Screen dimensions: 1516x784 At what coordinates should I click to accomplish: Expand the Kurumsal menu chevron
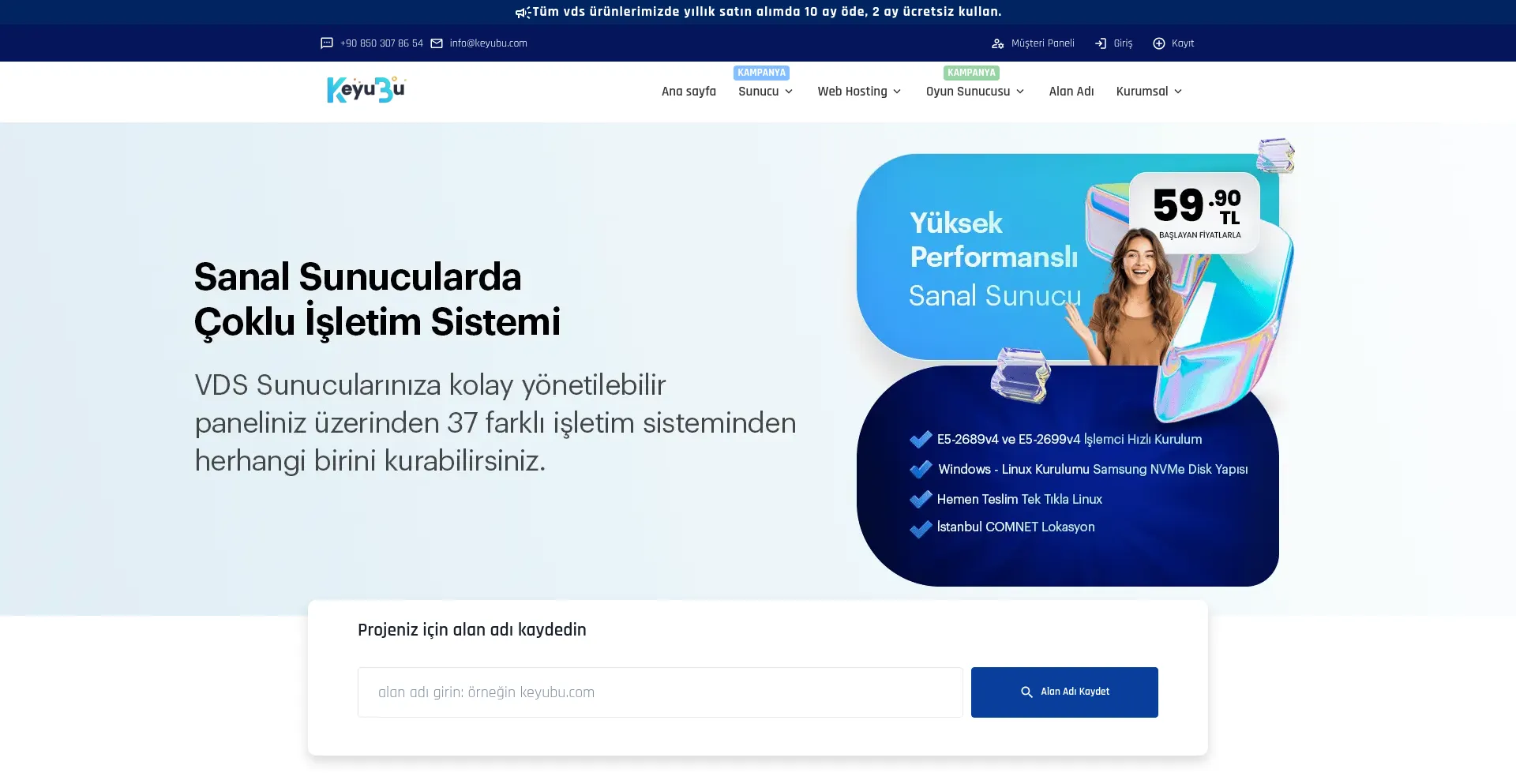[x=1178, y=92]
